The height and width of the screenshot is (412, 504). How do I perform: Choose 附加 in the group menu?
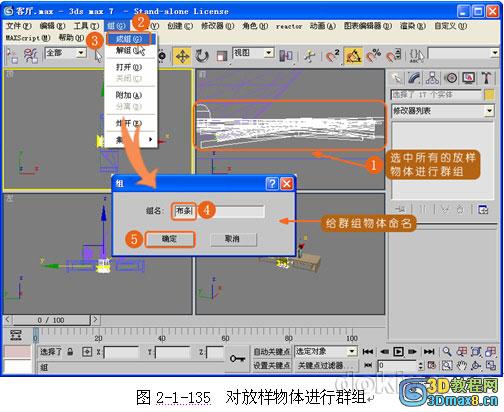[x=129, y=95]
